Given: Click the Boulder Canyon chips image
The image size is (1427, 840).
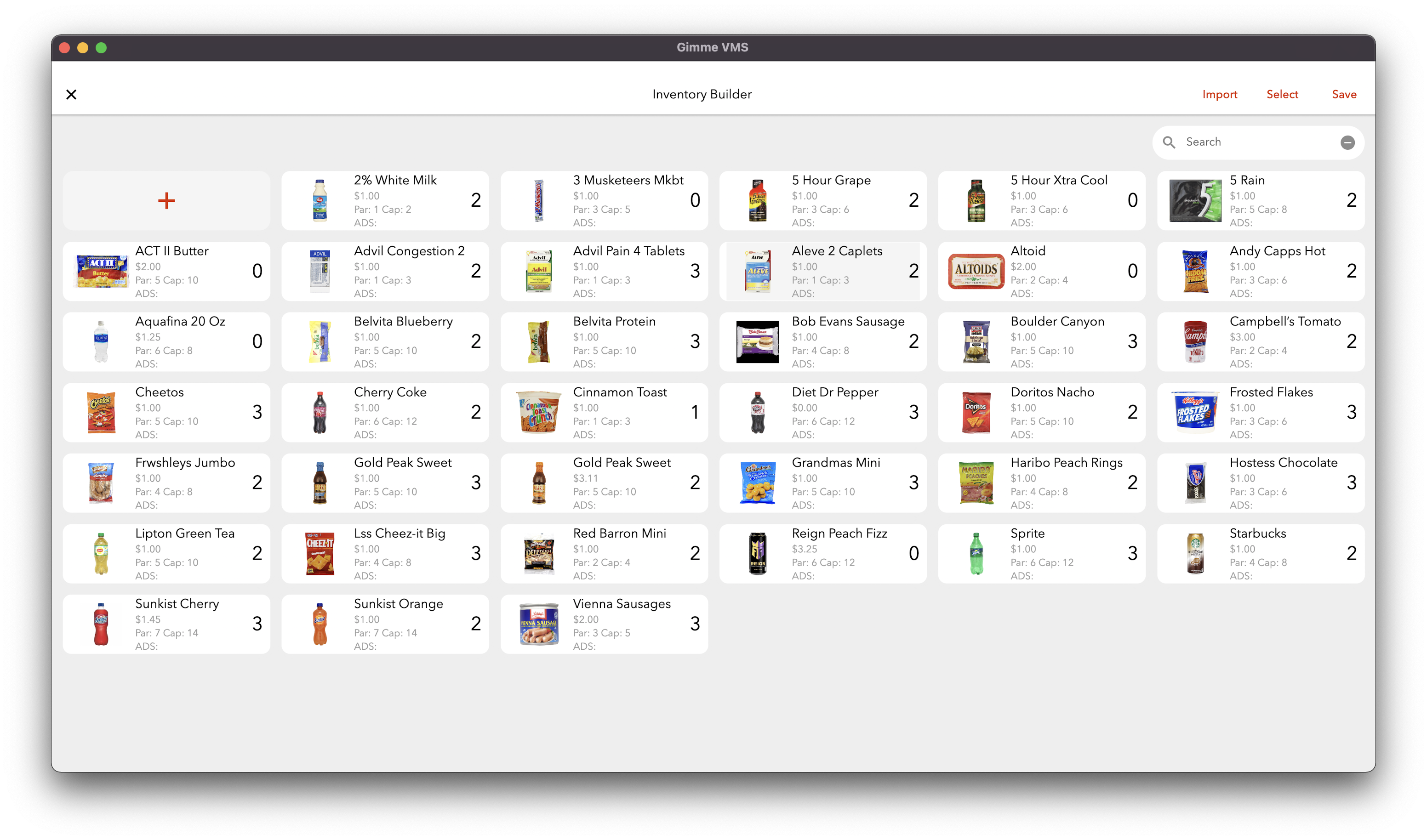Looking at the screenshot, I should [x=976, y=341].
